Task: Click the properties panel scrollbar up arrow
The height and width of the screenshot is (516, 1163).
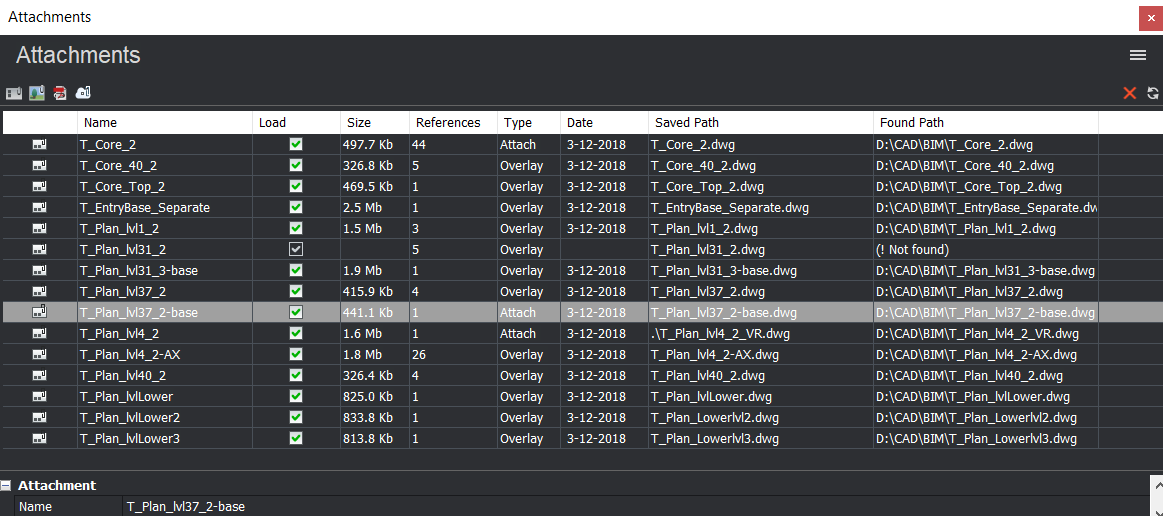Action: click(1156, 487)
